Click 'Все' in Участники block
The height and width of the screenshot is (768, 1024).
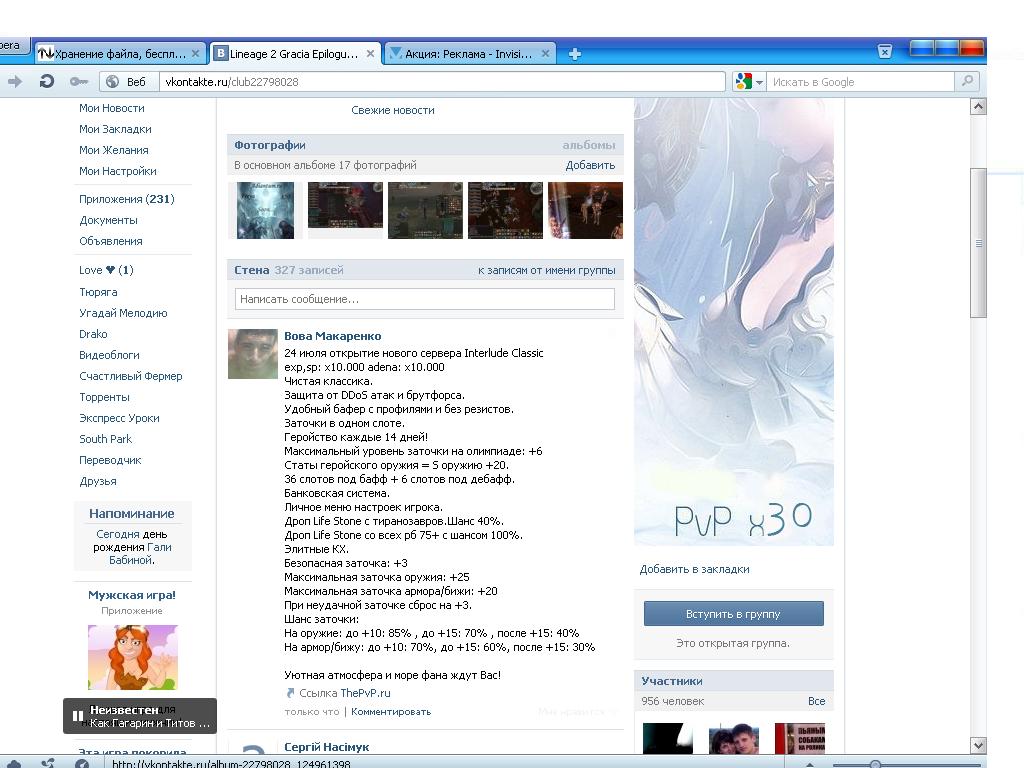click(x=816, y=701)
